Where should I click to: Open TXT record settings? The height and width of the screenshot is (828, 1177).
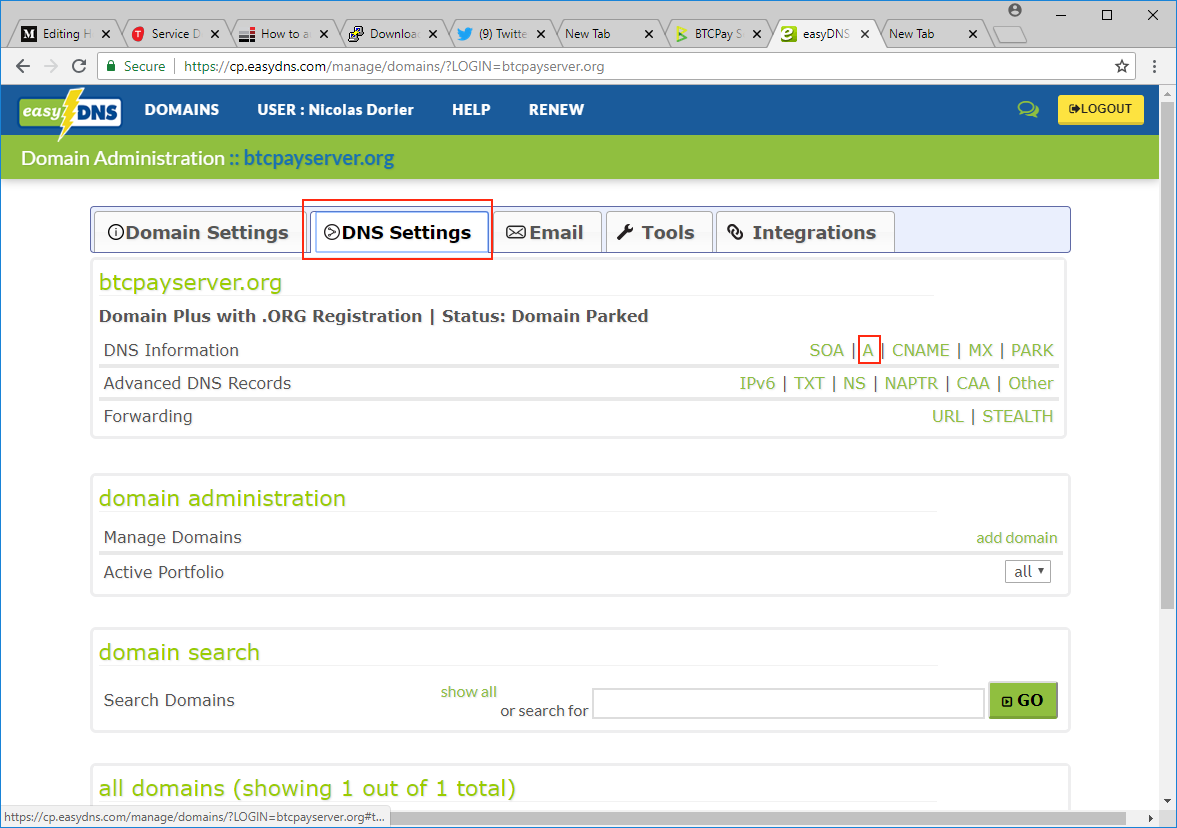[x=809, y=384]
